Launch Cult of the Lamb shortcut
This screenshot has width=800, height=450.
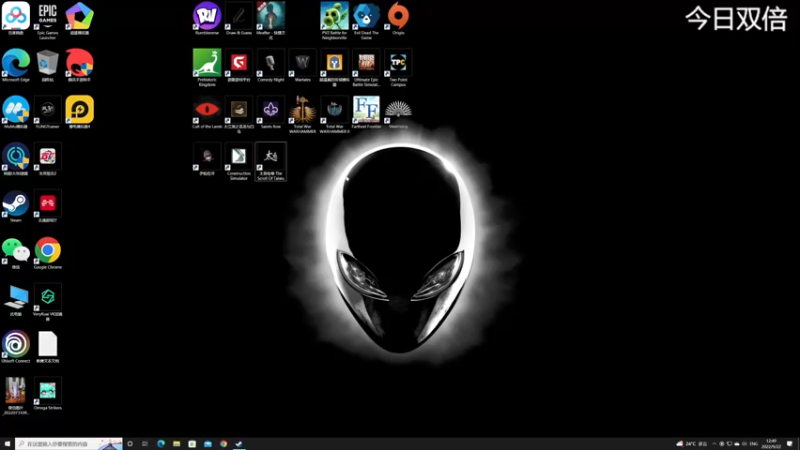(x=207, y=112)
